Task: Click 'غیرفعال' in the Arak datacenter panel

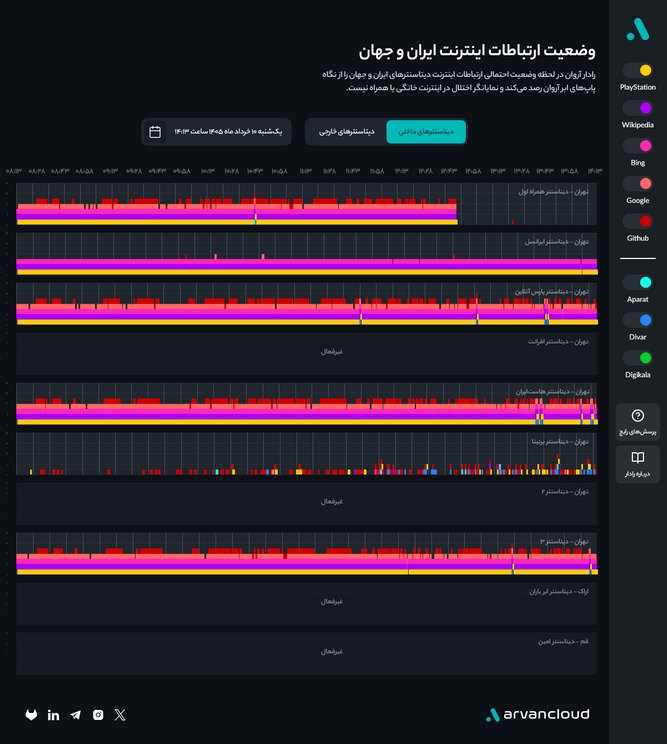Action: coord(332,601)
